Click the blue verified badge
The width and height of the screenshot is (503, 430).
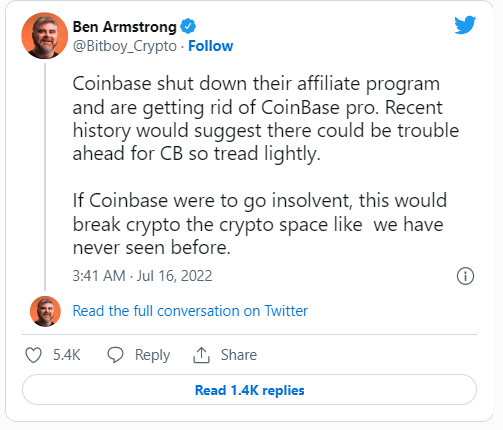[188, 26]
